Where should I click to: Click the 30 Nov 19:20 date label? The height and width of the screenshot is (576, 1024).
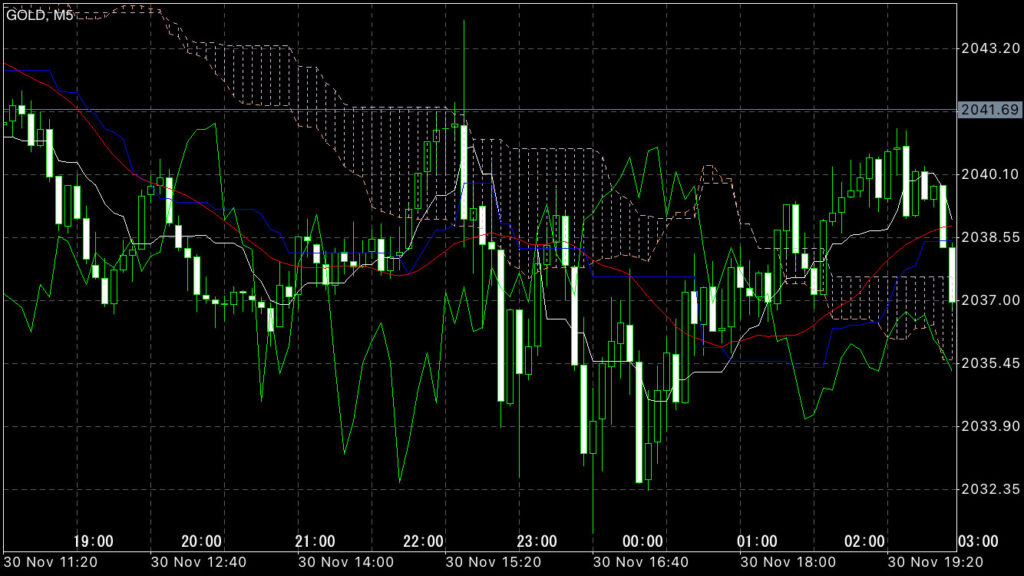point(935,565)
